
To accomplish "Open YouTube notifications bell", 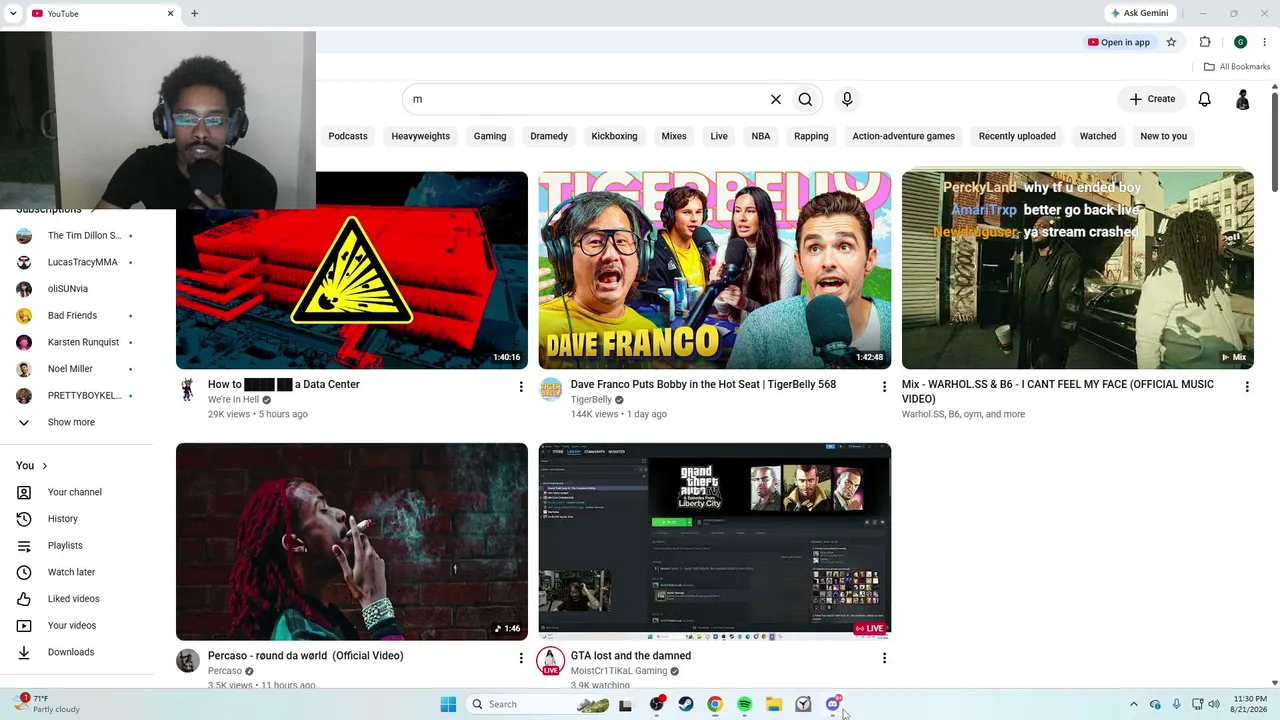I will (x=1205, y=99).
